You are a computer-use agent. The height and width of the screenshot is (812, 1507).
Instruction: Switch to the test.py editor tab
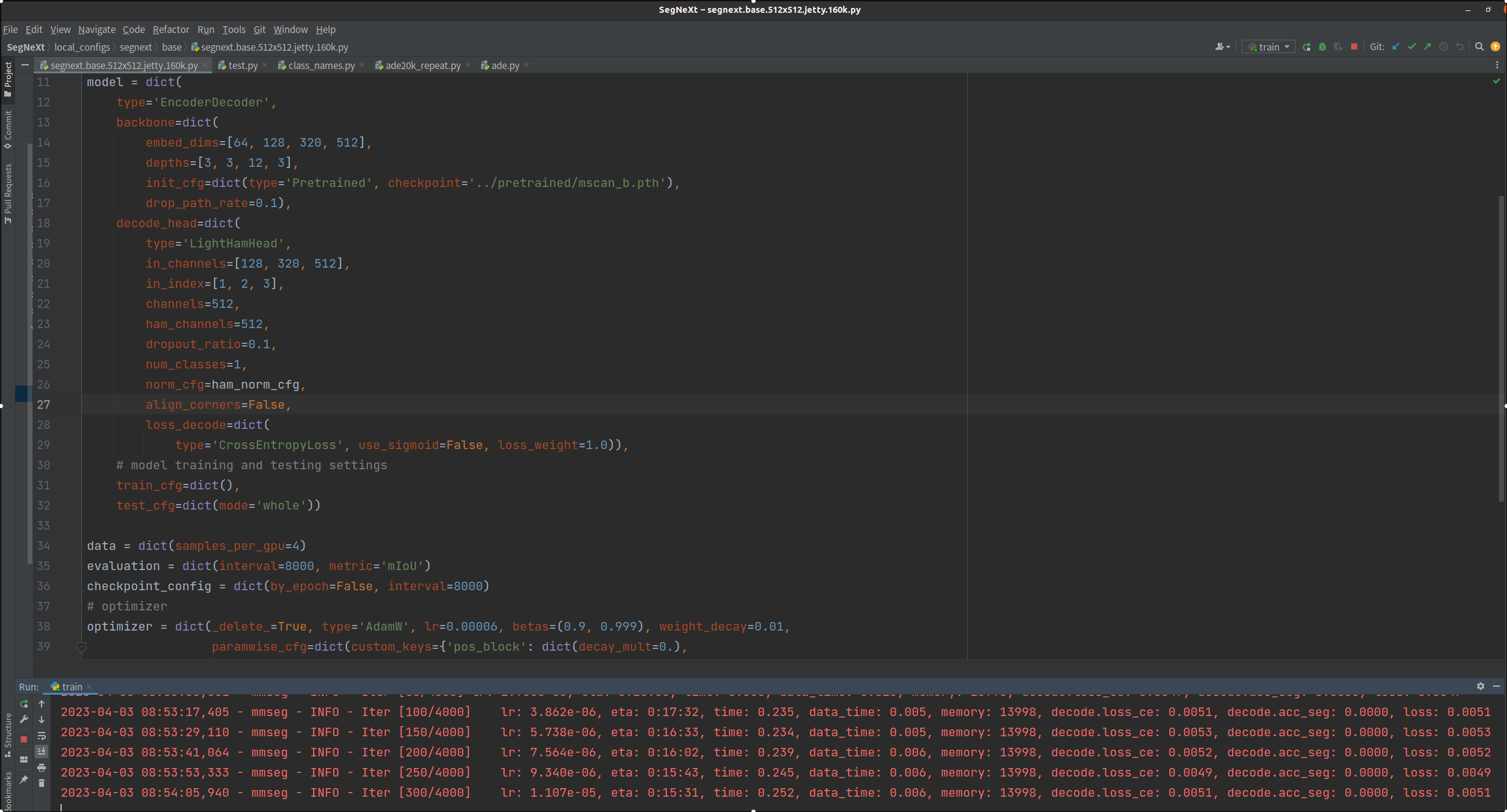[x=242, y=65]
